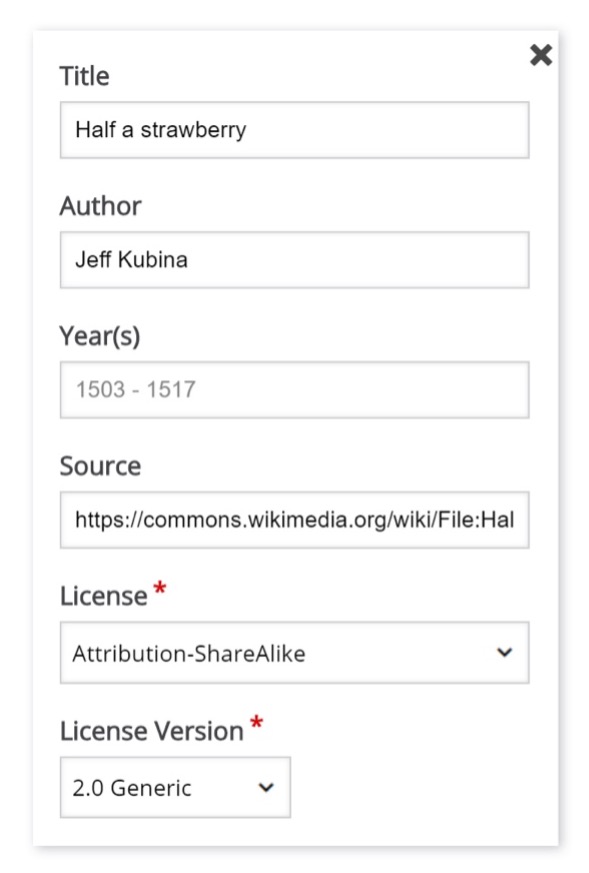Click into the Title input field
Screen dimensions: 589x873
pos(294,130)
